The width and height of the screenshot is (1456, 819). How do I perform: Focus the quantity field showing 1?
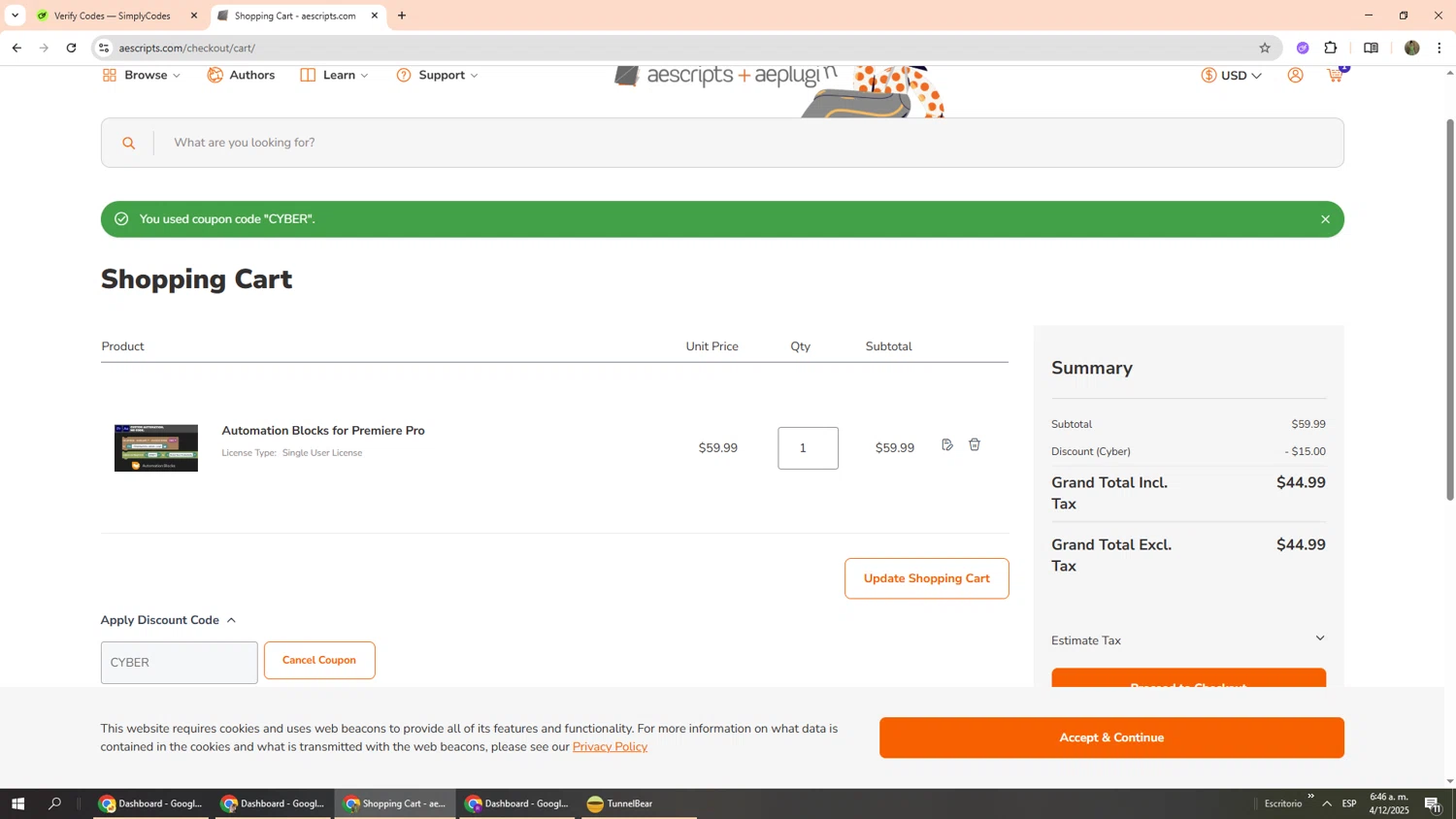pyautogui.click(x=808, y=448)
